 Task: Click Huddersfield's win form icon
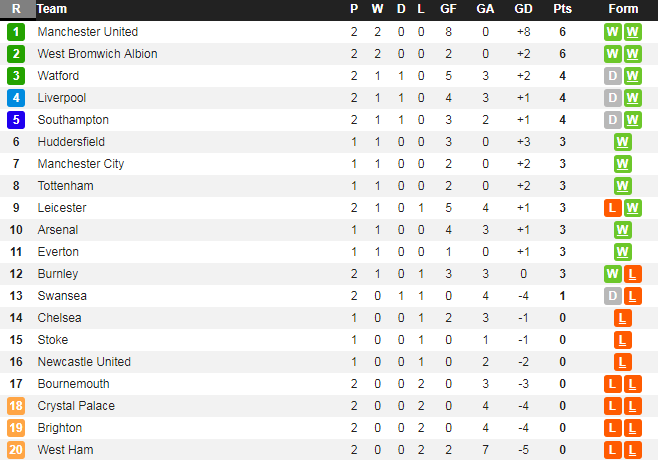point(623,142)
